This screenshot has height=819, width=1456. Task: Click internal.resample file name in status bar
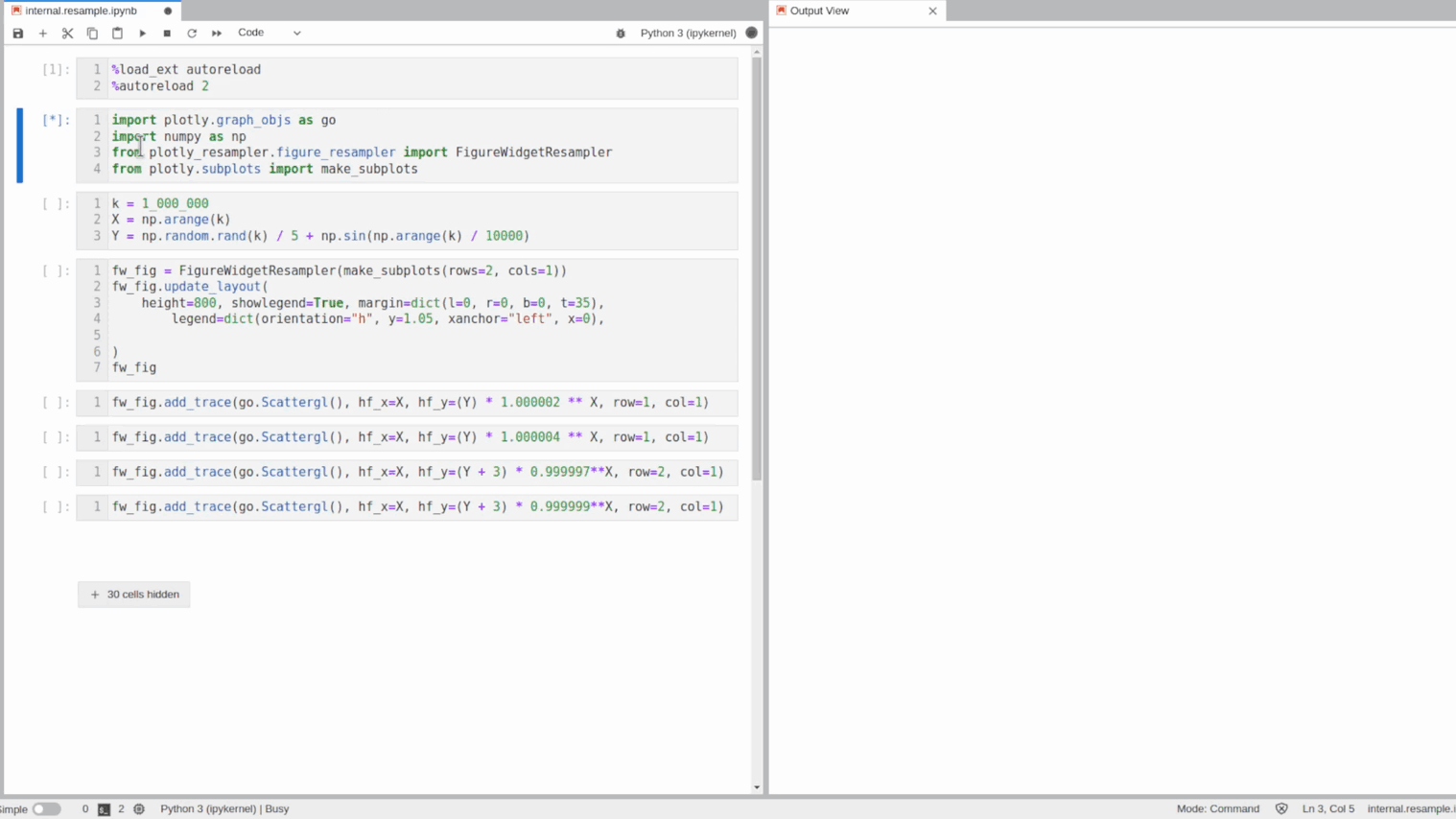1411,808
